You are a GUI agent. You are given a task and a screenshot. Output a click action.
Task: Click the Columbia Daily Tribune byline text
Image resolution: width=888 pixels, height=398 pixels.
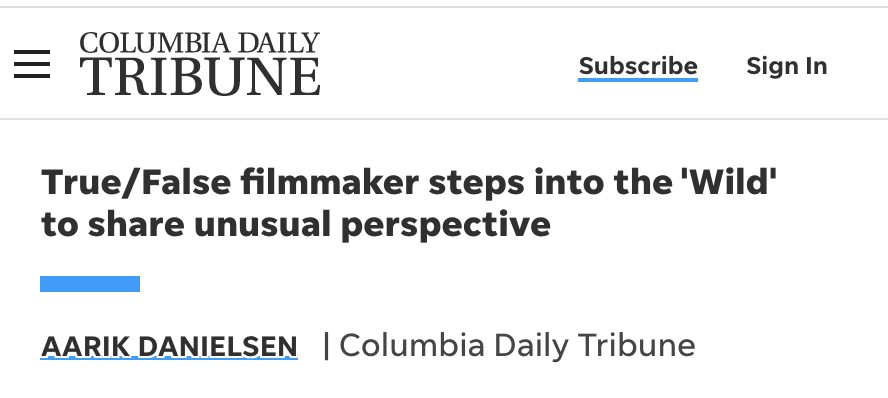point(517,345)
